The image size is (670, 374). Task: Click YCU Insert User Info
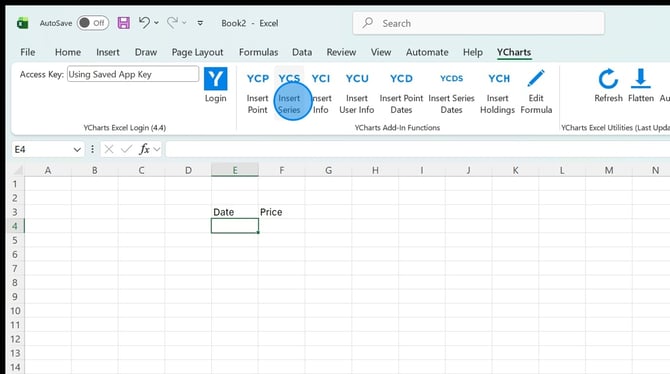pos(357,93)
